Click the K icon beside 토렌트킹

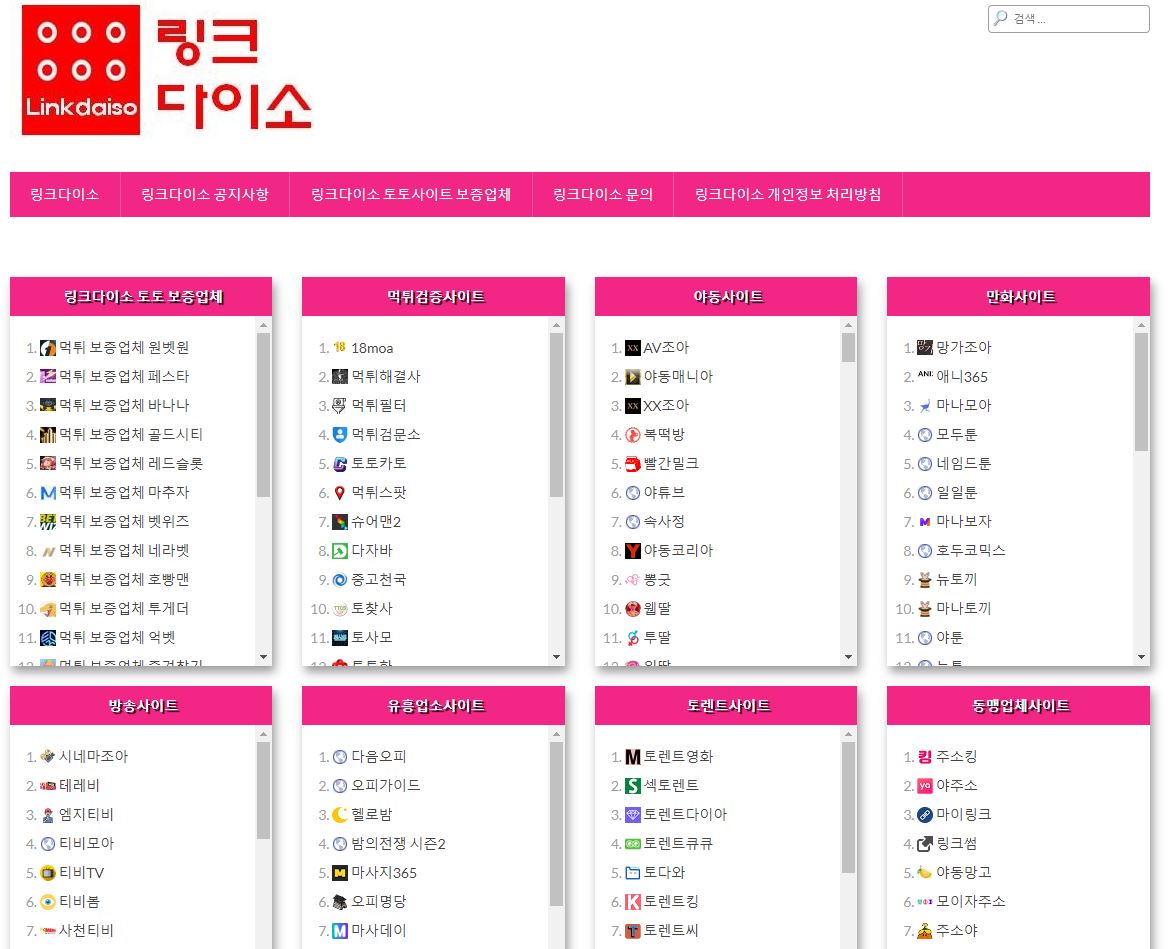point(633,902)
